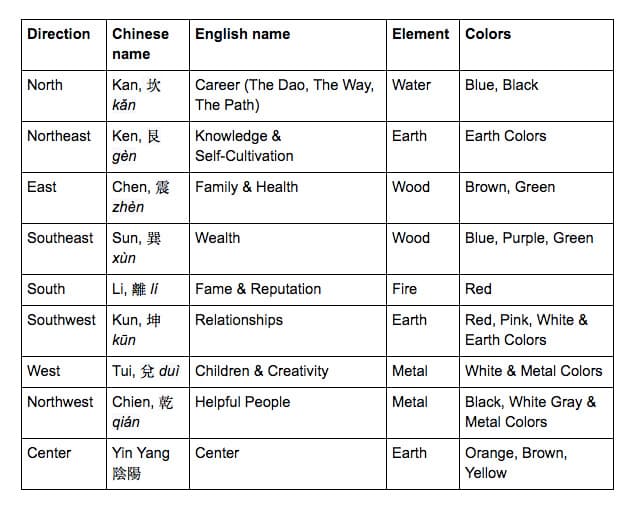Image resolution: width=633 pixels, height=506 pixels.
Task: Click the "North" direction cell
Action: pos(45,85)
